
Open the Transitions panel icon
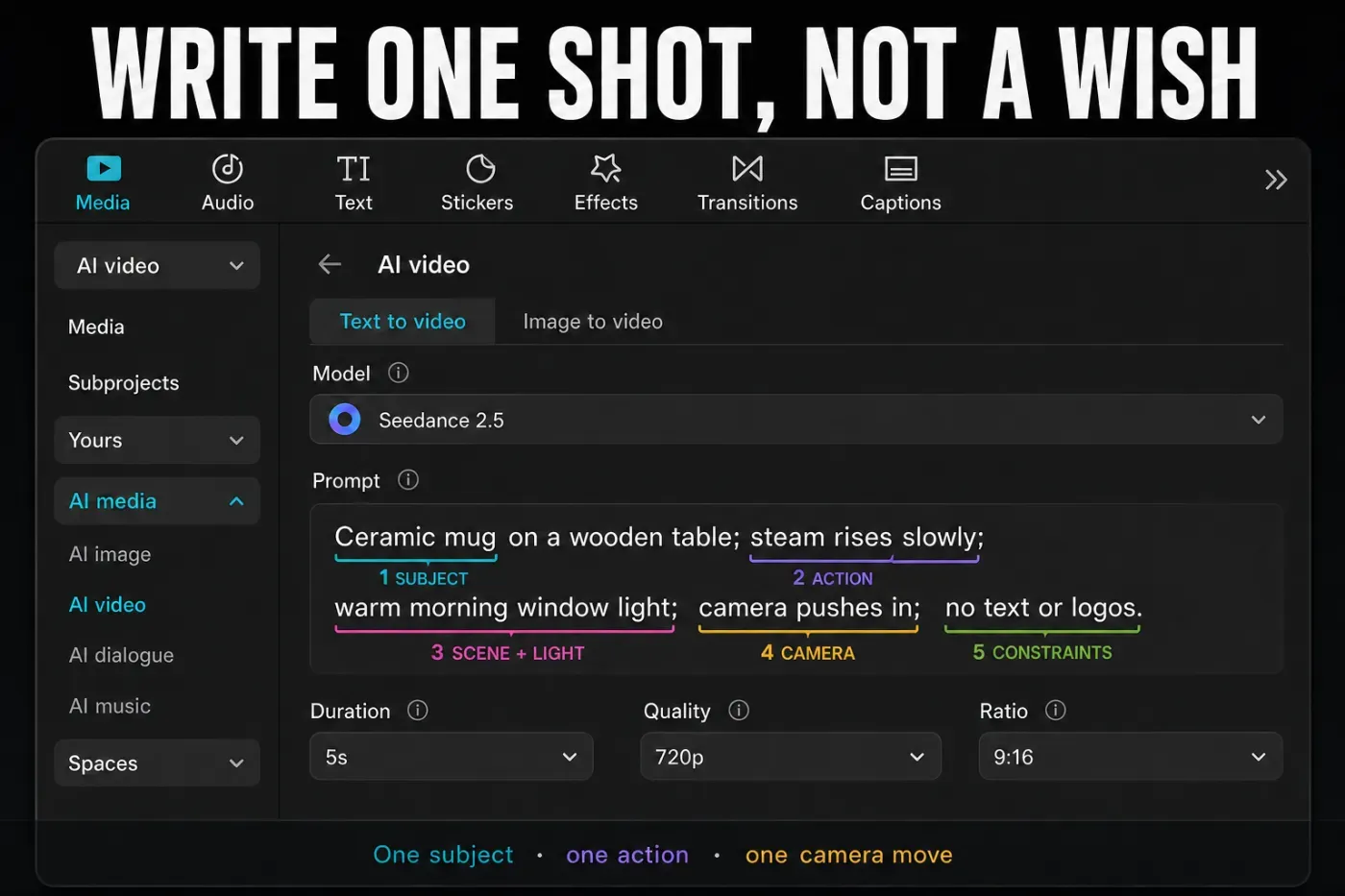747,169
